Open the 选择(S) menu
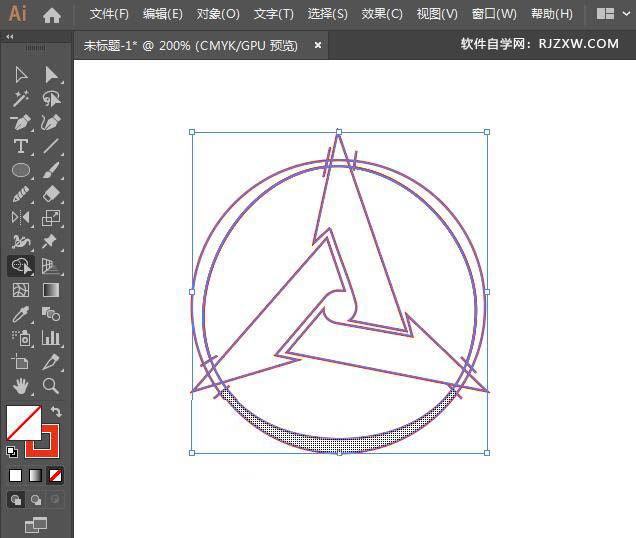The height and width of the screenshot is (538, 636). pos(328,14)
